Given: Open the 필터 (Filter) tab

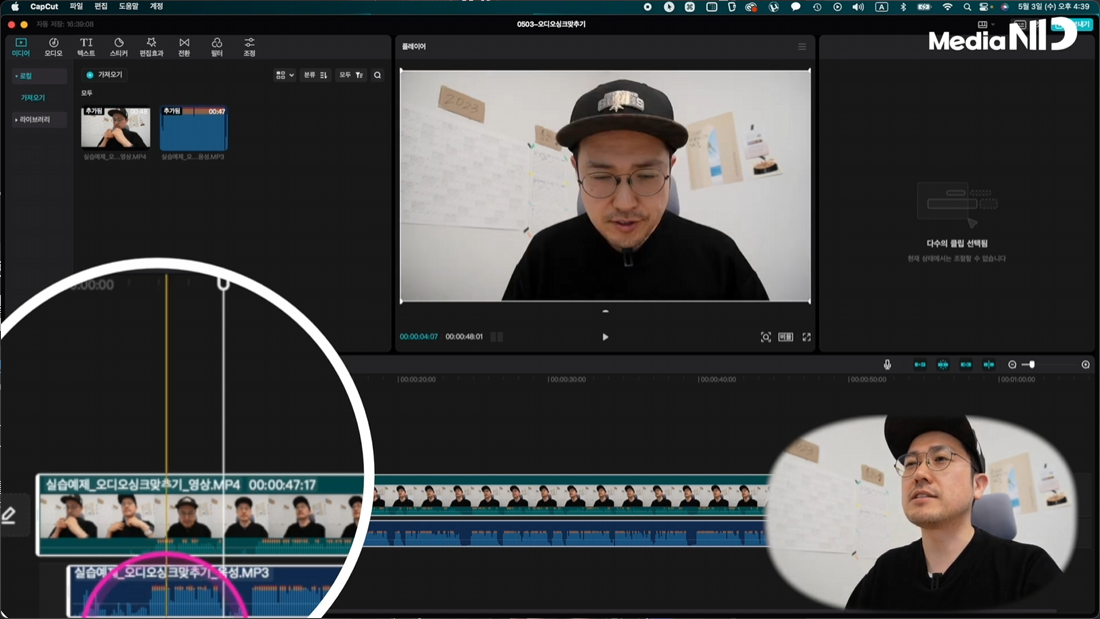Looking at the screenshot, I should (x=217, y=47).
